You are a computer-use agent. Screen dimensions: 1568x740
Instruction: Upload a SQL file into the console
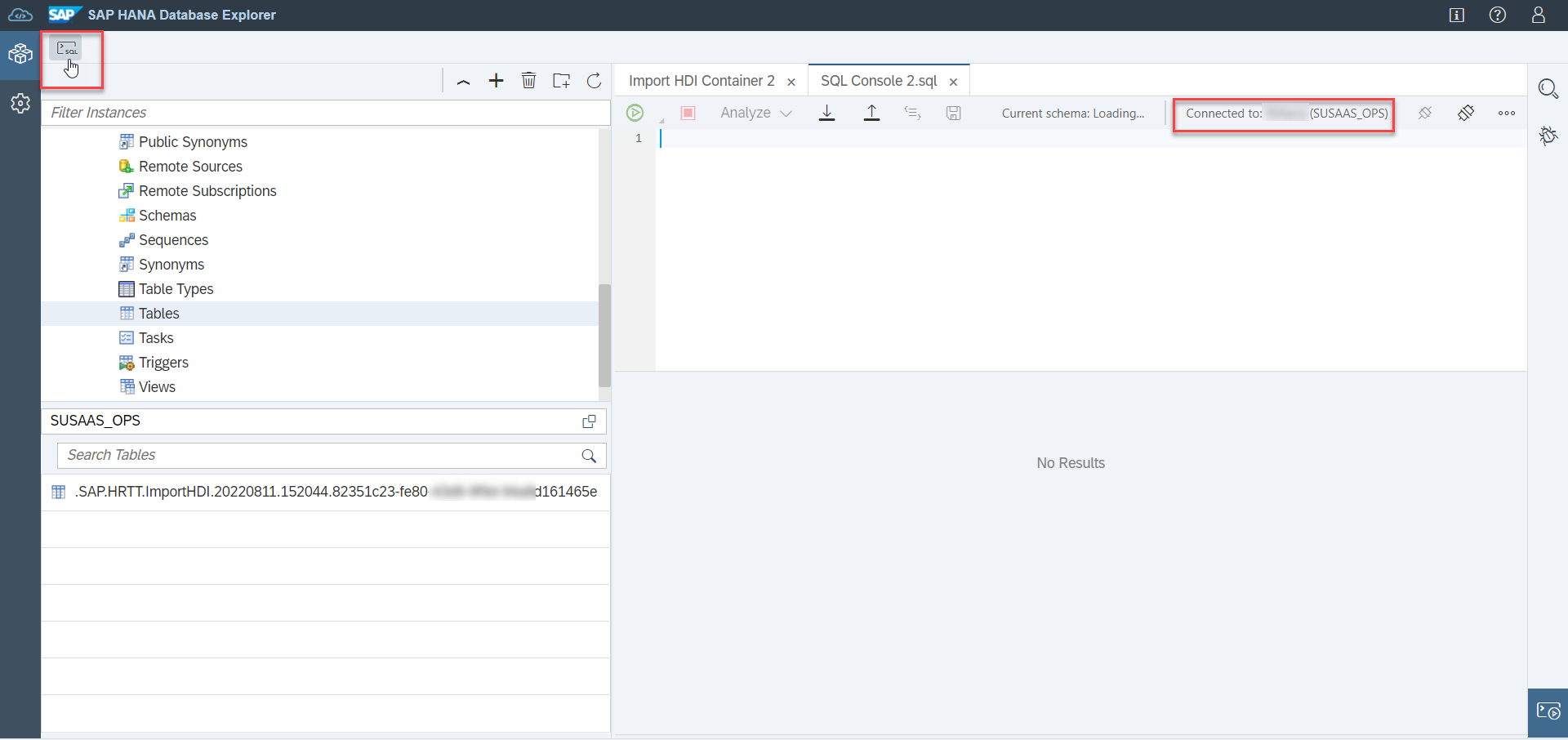872,113
